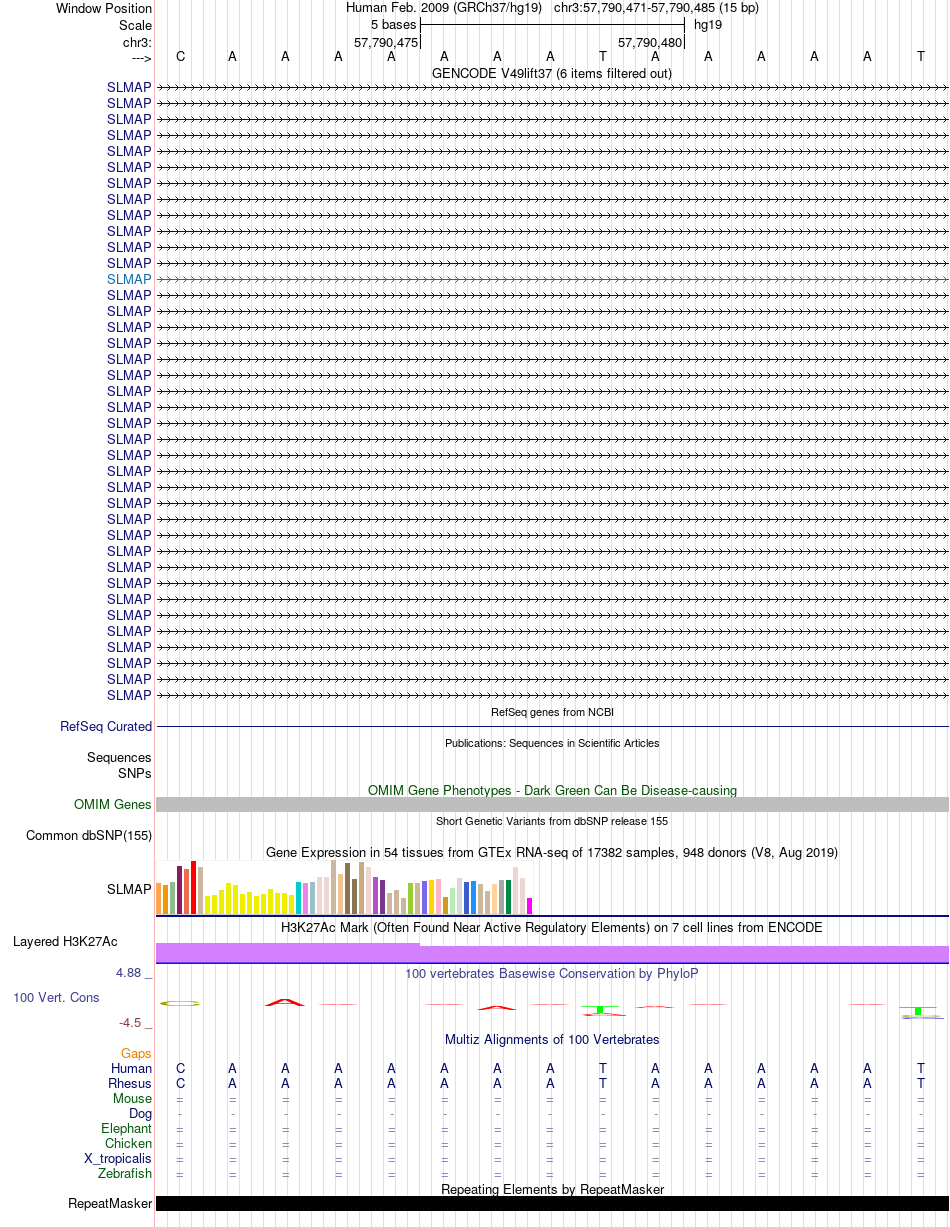Click the X_tropicalis species label

tap(118, 1159)
